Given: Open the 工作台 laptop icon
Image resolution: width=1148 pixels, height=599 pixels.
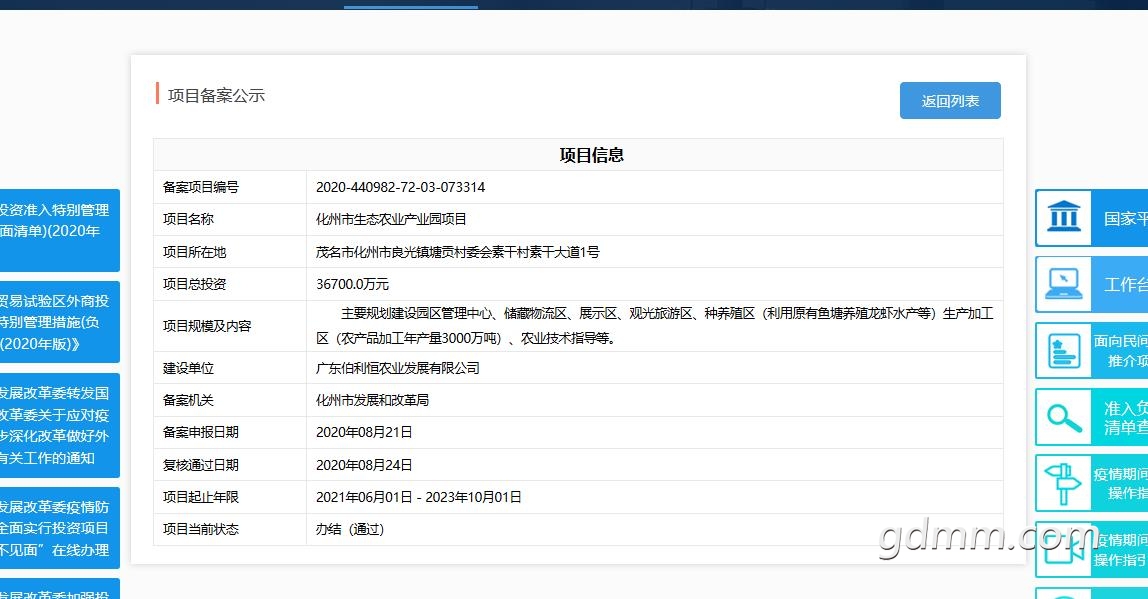Looking at the screenshot, I should click(1064, 284).
